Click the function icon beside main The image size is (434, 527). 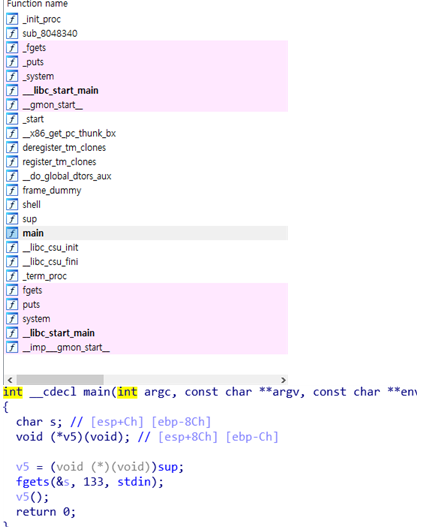pos(12,233)
